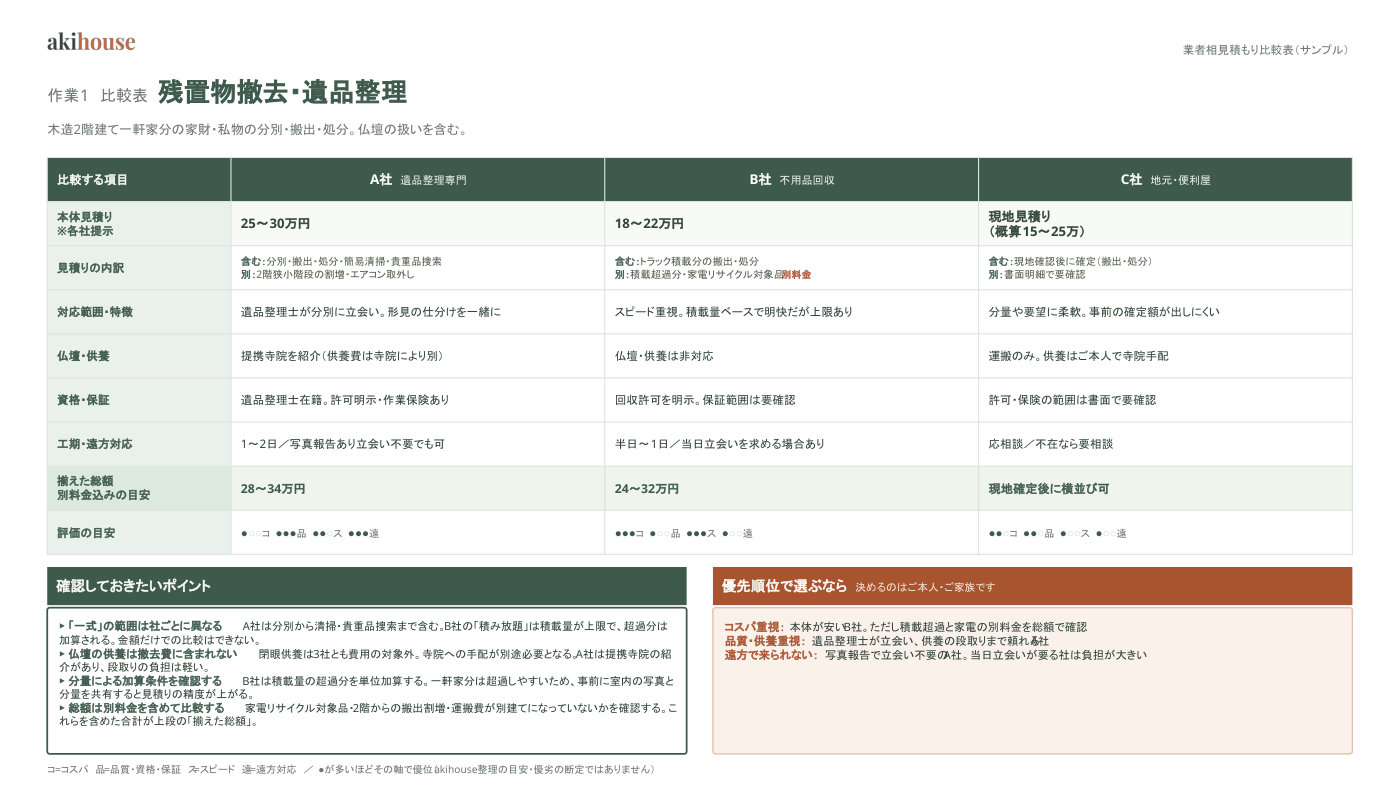
Task: Click B社 breakdown cell mentioning トラック積載分
Action: pyautogui.click(x=792, y=268)
